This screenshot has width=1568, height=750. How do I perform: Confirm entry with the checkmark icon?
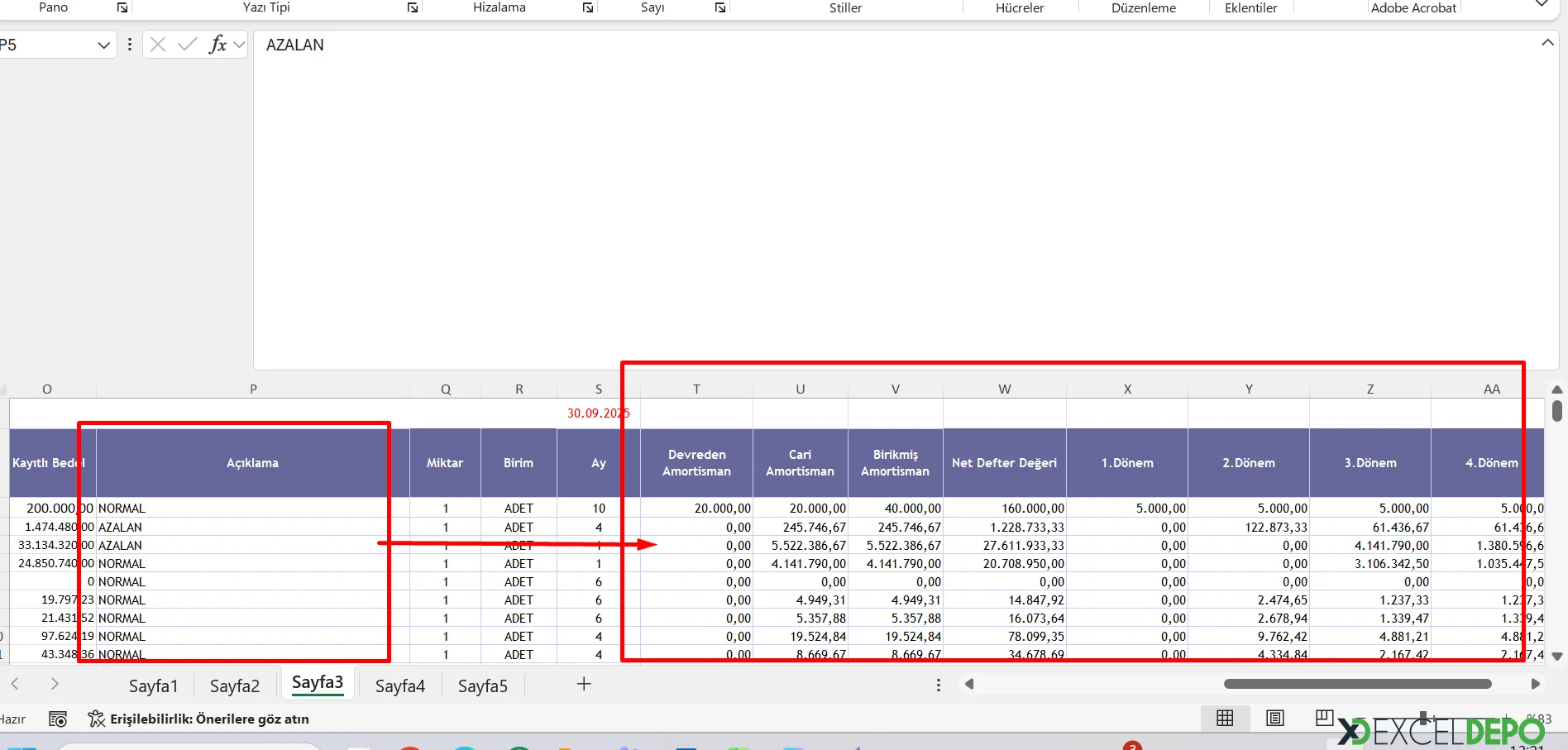coord(188,45)
